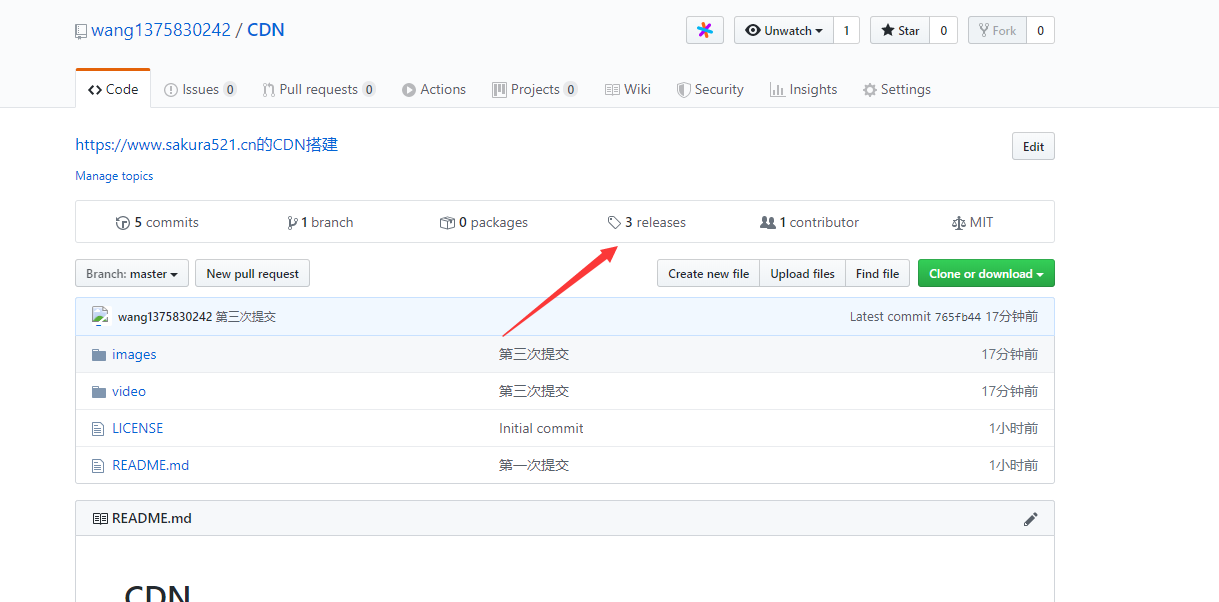Click the images folder icon
Viewport: 1219px width, 602px height.
point(98,355)
